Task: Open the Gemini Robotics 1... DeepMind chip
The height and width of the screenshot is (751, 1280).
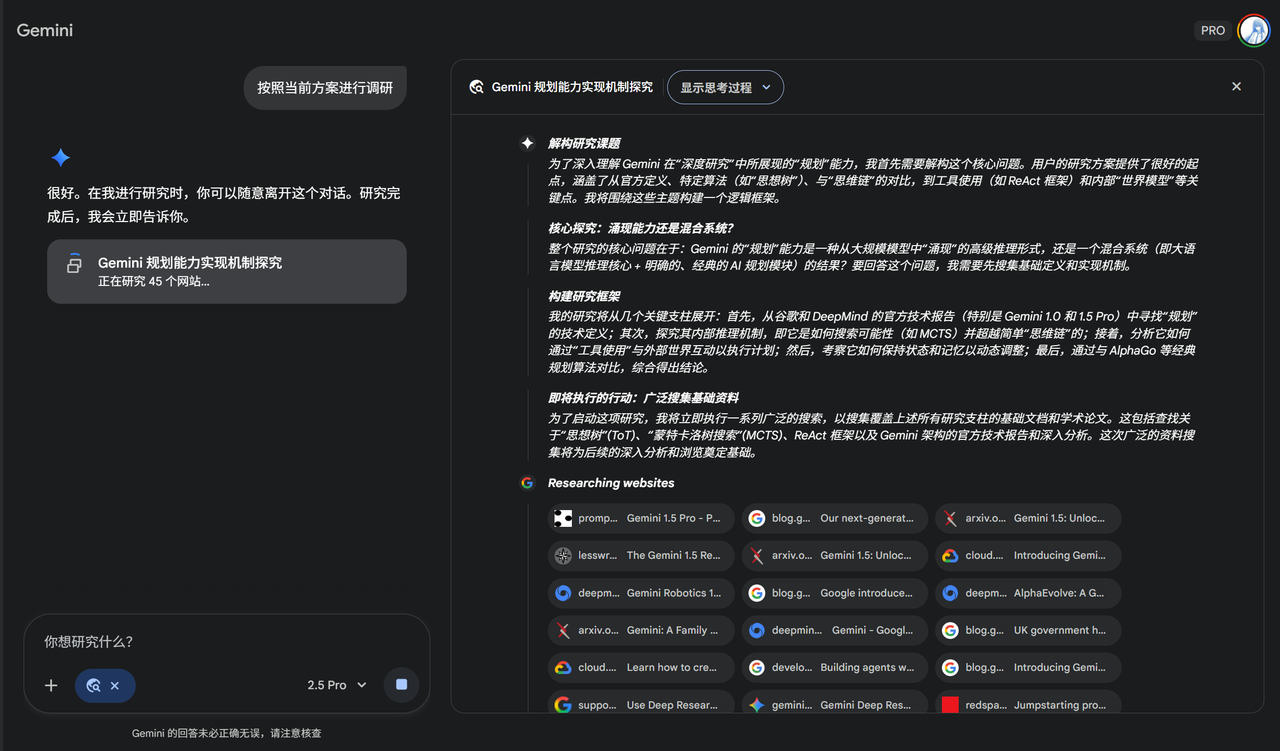Action: coord(641,593)
